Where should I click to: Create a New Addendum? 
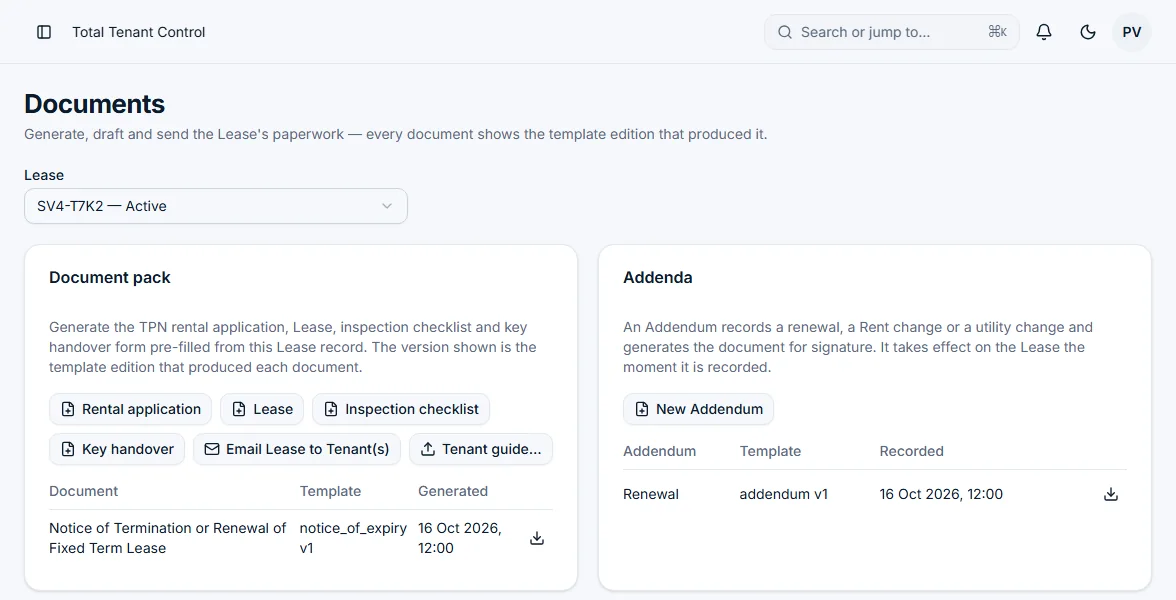[698, 410]
